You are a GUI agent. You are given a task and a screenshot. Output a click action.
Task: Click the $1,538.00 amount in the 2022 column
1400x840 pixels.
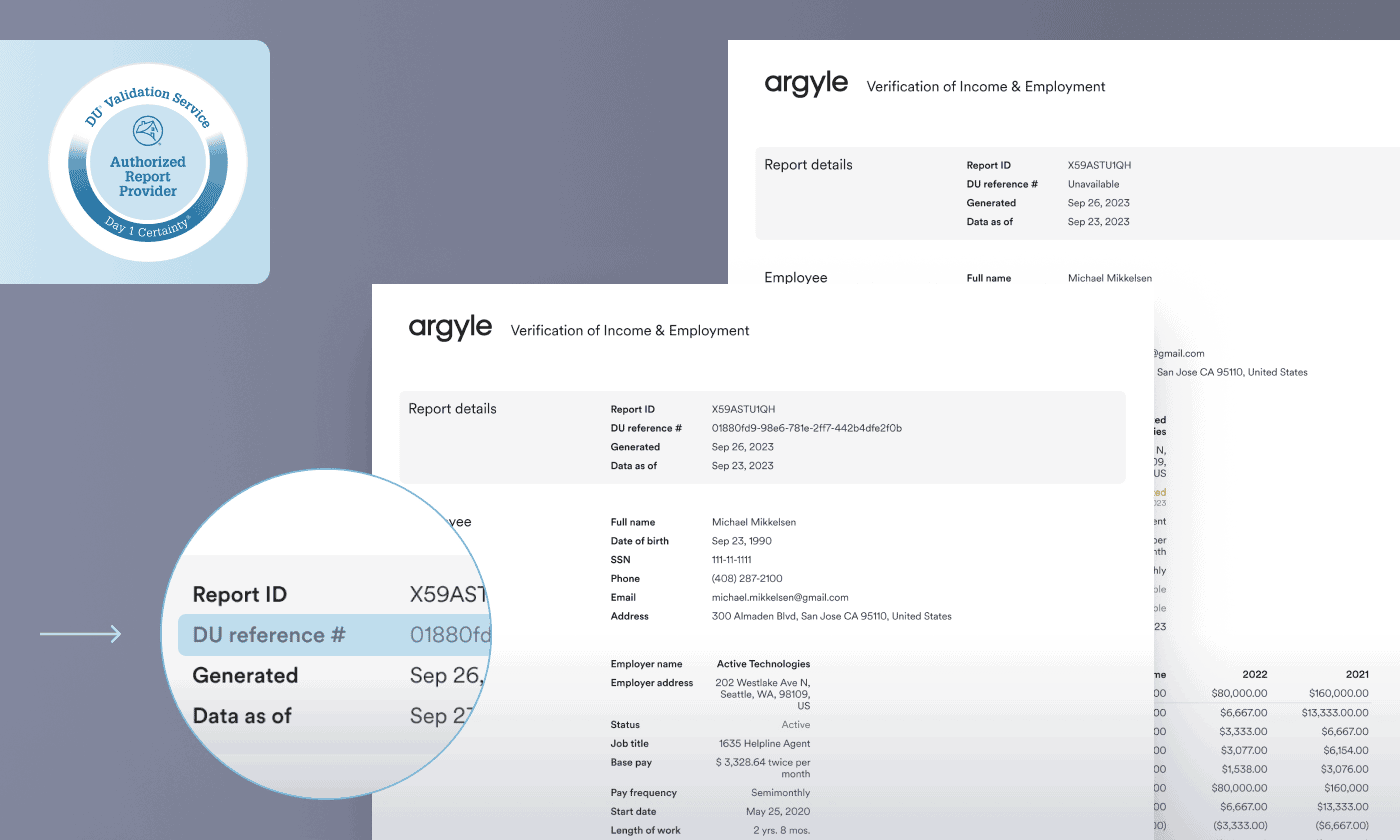[1245, 770]
